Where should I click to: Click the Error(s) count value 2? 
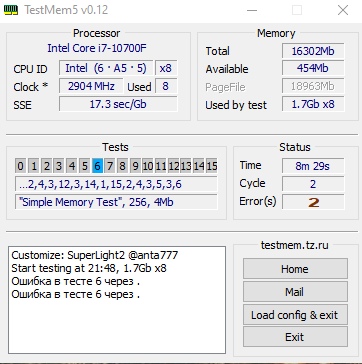pos(313,202)
